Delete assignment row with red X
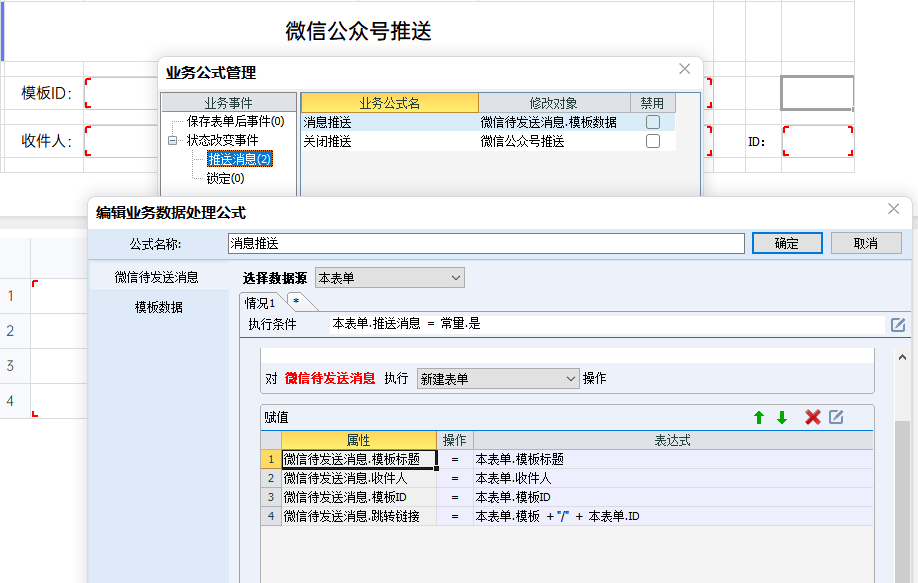Image resolution: width=918 pixels, height=583 pixels. 813,417
